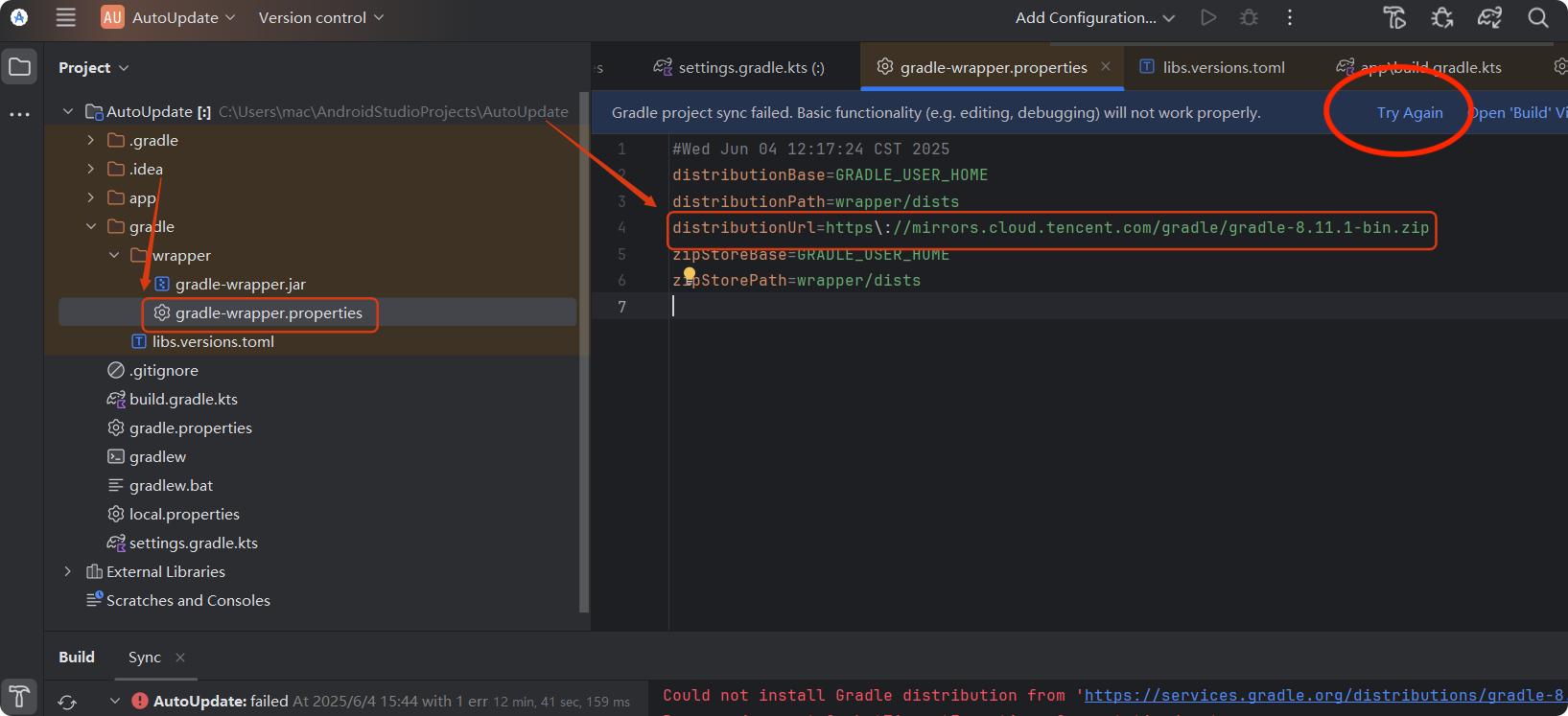
Task: Select gradle-wrapper.jar in the tree
Action: (241, 284)
